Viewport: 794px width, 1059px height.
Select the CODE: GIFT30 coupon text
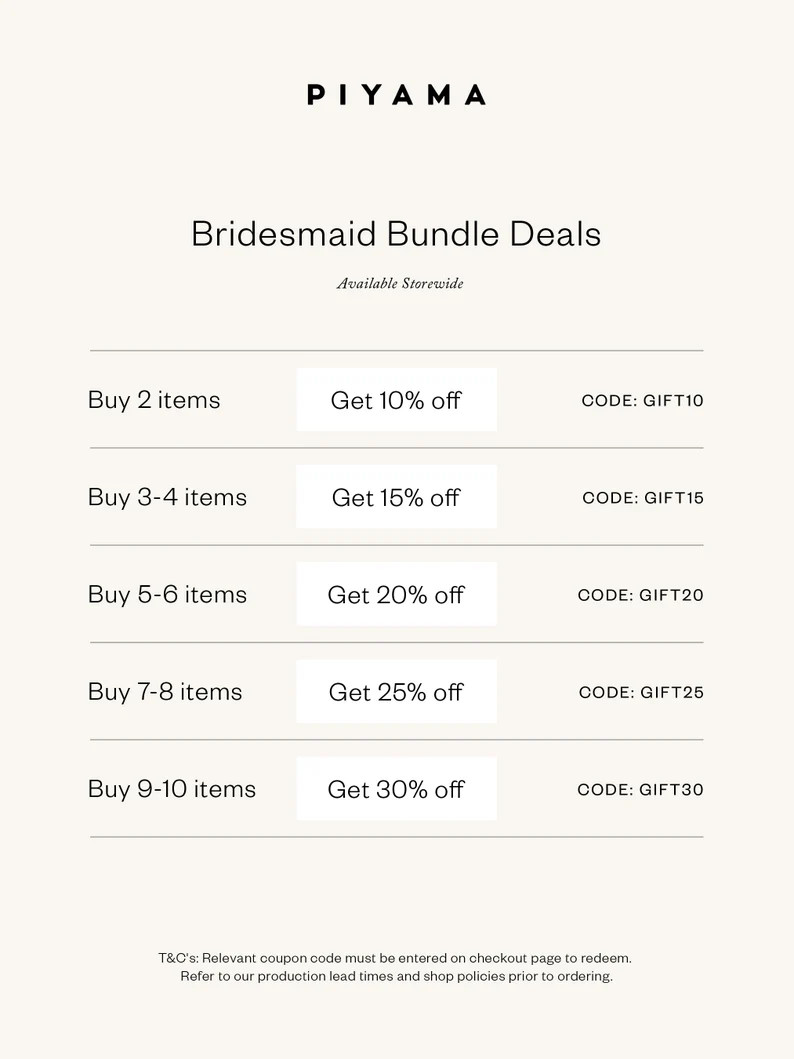(640, 789)
